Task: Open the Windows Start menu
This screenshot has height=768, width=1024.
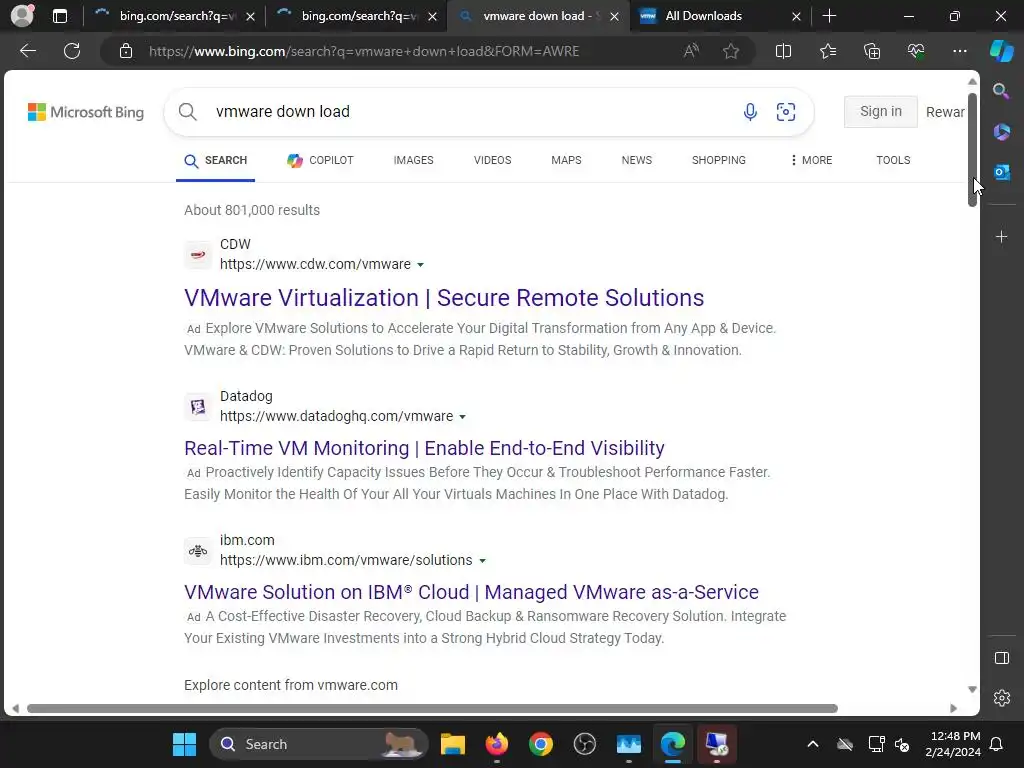Action: coord(184,744)
